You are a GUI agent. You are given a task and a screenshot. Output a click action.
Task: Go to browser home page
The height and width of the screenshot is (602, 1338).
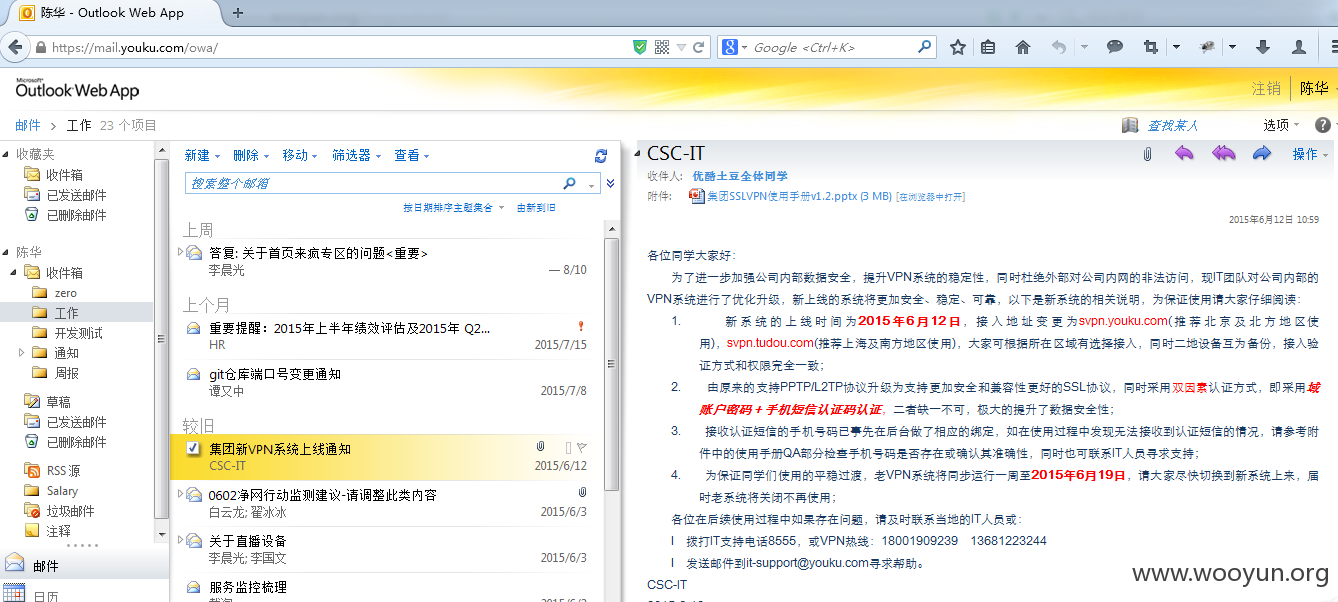click(1022, 47)
